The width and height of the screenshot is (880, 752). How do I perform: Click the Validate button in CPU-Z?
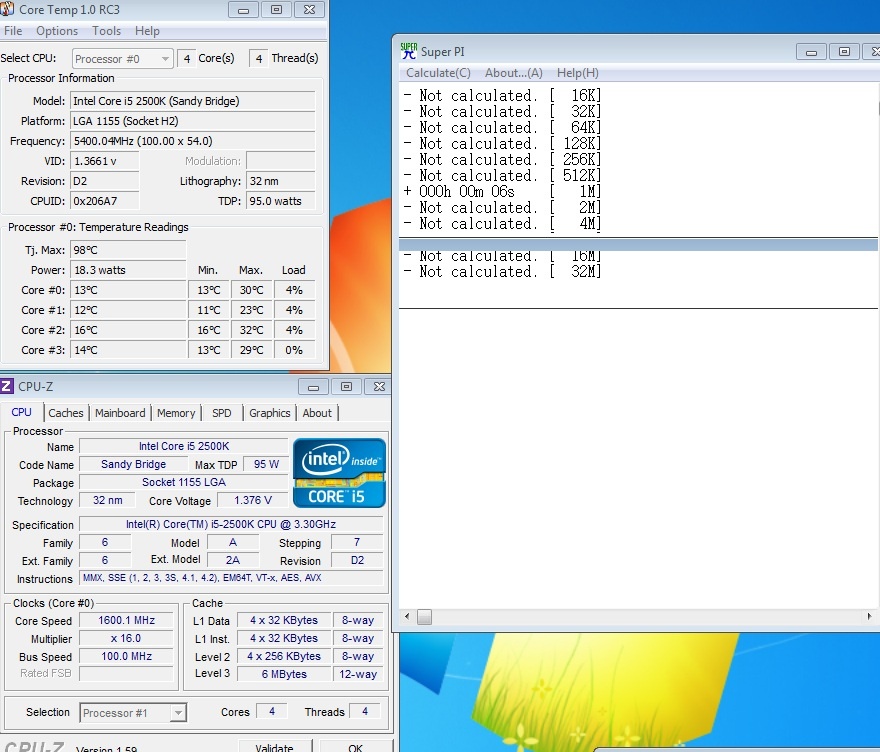274,748
